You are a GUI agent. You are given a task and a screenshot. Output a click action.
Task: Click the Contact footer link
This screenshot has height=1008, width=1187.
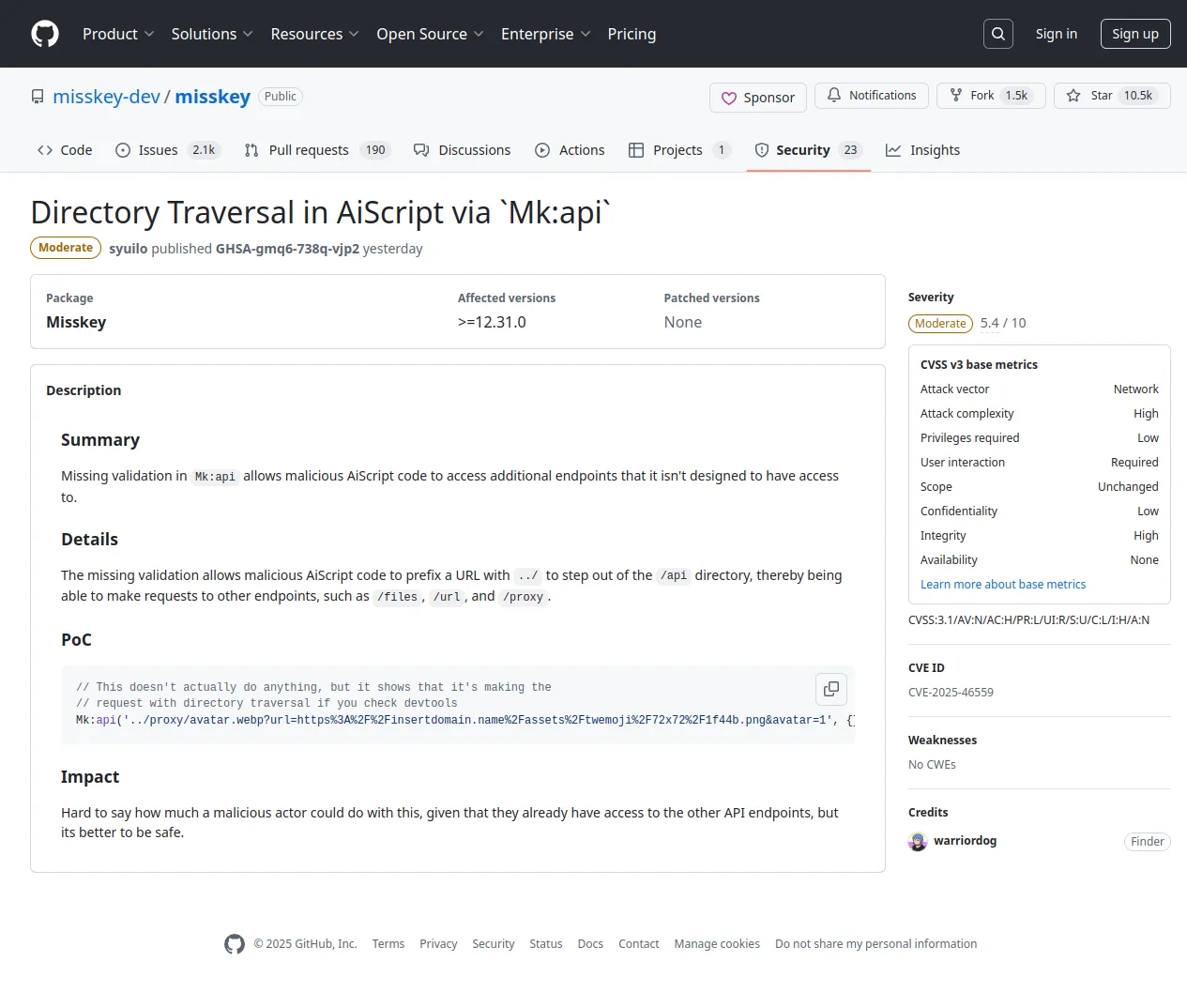point(639,944)
